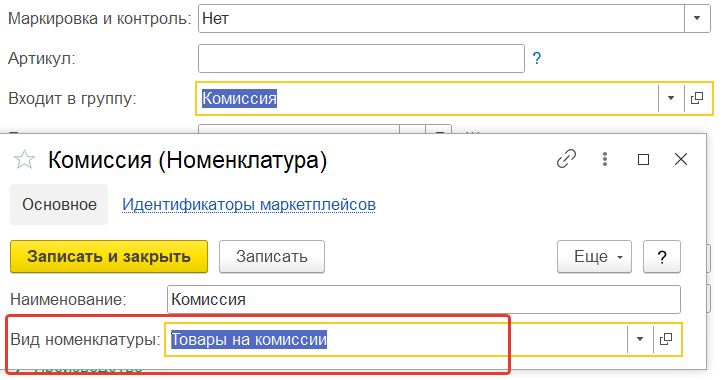
Task: Click the Маркировка и контроль label
Action: pyautogui.click(x=100, y=19)
